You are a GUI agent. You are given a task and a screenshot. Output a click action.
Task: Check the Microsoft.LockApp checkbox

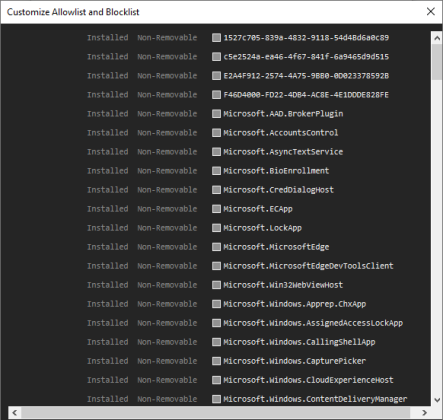pos(216,228)
